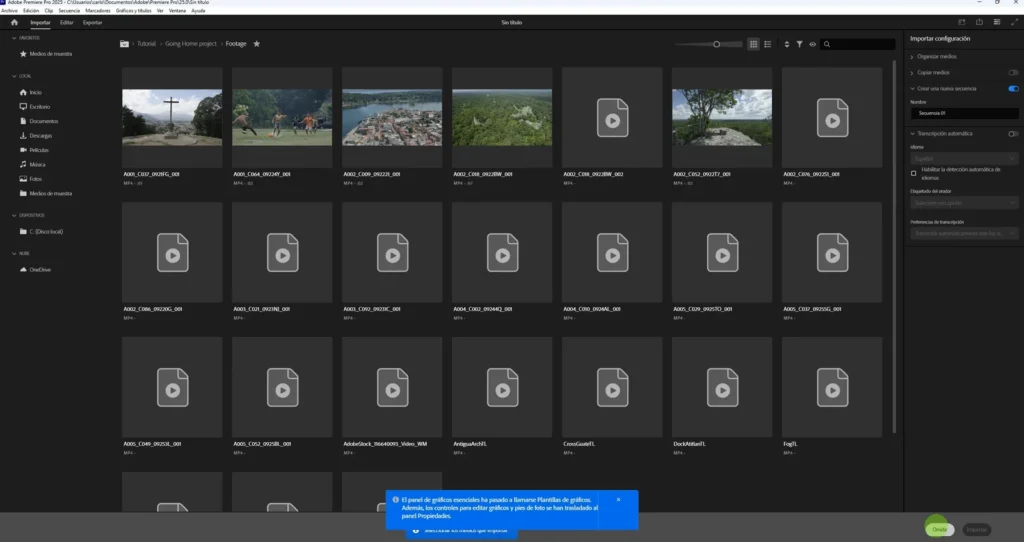This screenshot has width=1024, height=542.
Task: Expand the Copiar medios section
Action: (912, 72)
